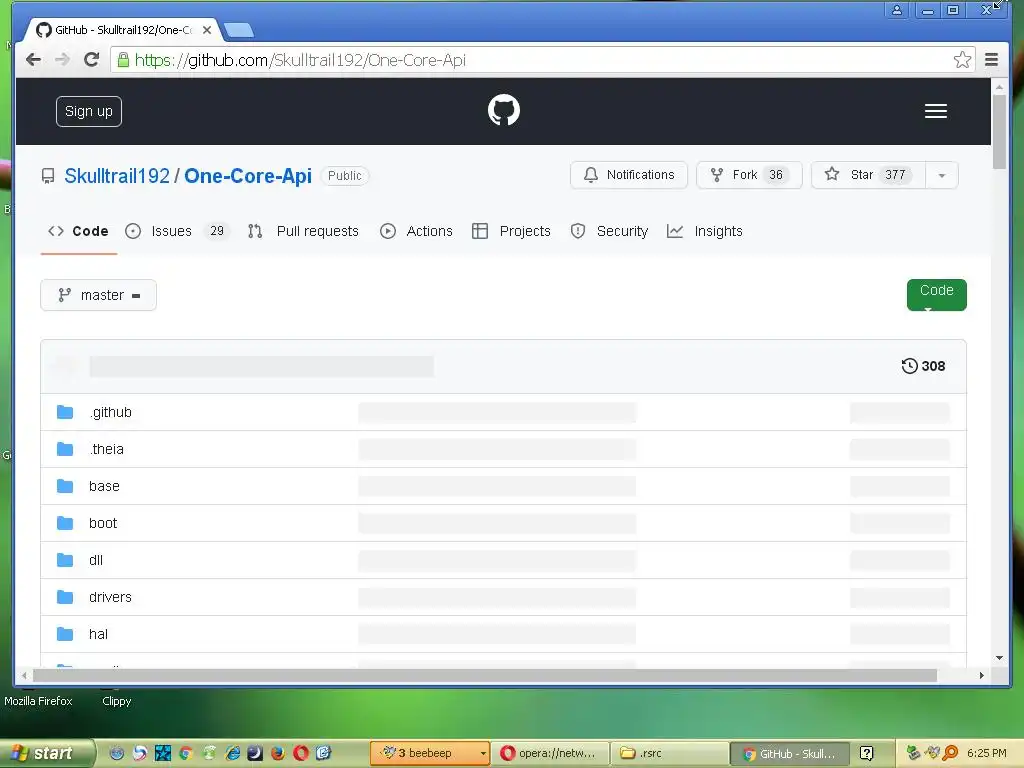Open the Skulltrail192 owner link
This screenshot has width=1024, height=768.
click(x=117, y=176)
